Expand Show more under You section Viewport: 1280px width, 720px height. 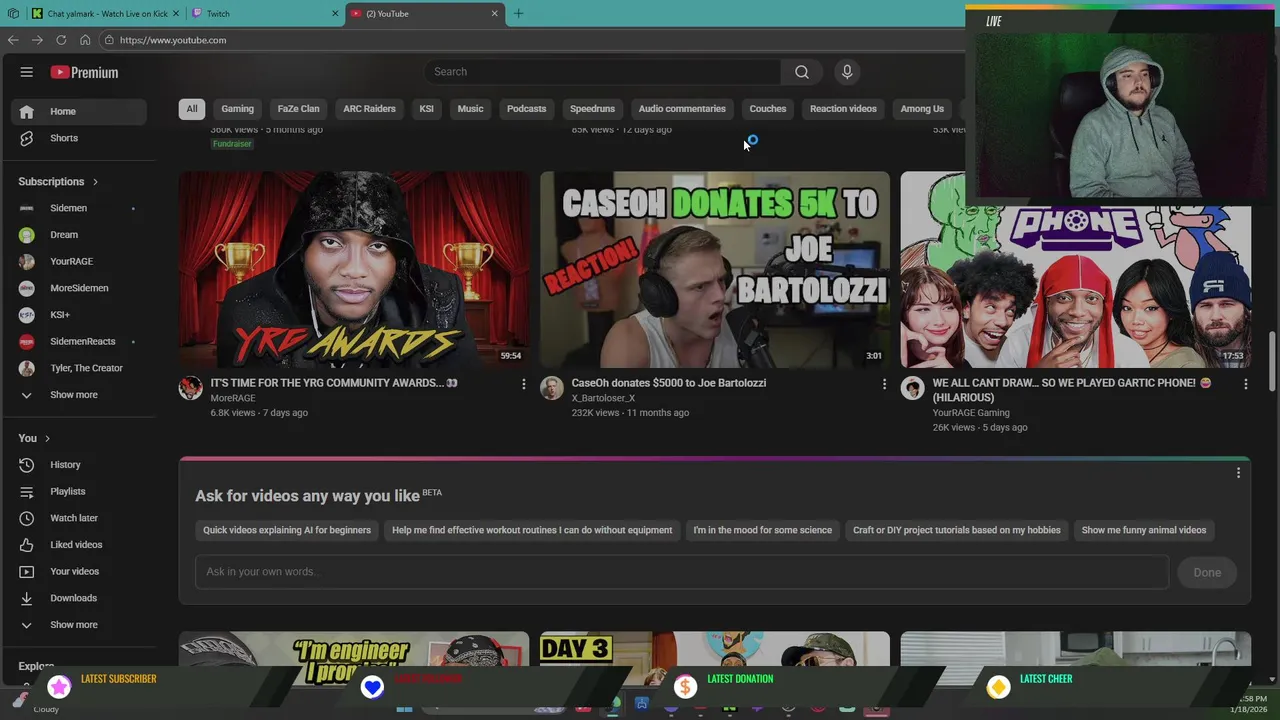(x=79, y=625)
